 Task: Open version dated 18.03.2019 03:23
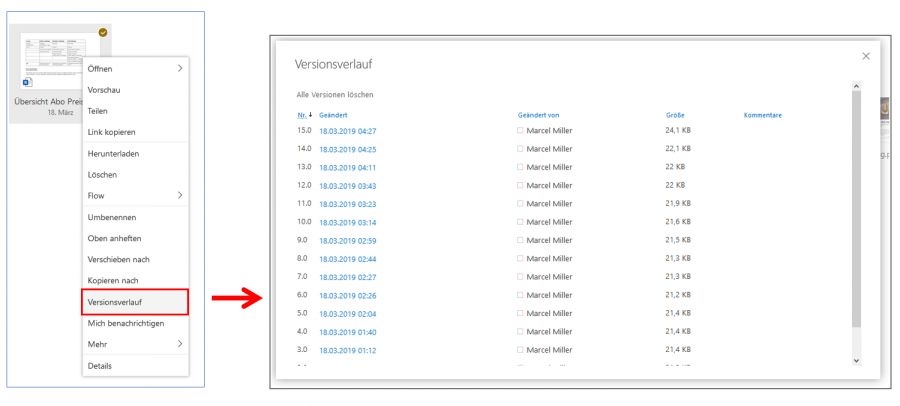[x=348, y=204]
